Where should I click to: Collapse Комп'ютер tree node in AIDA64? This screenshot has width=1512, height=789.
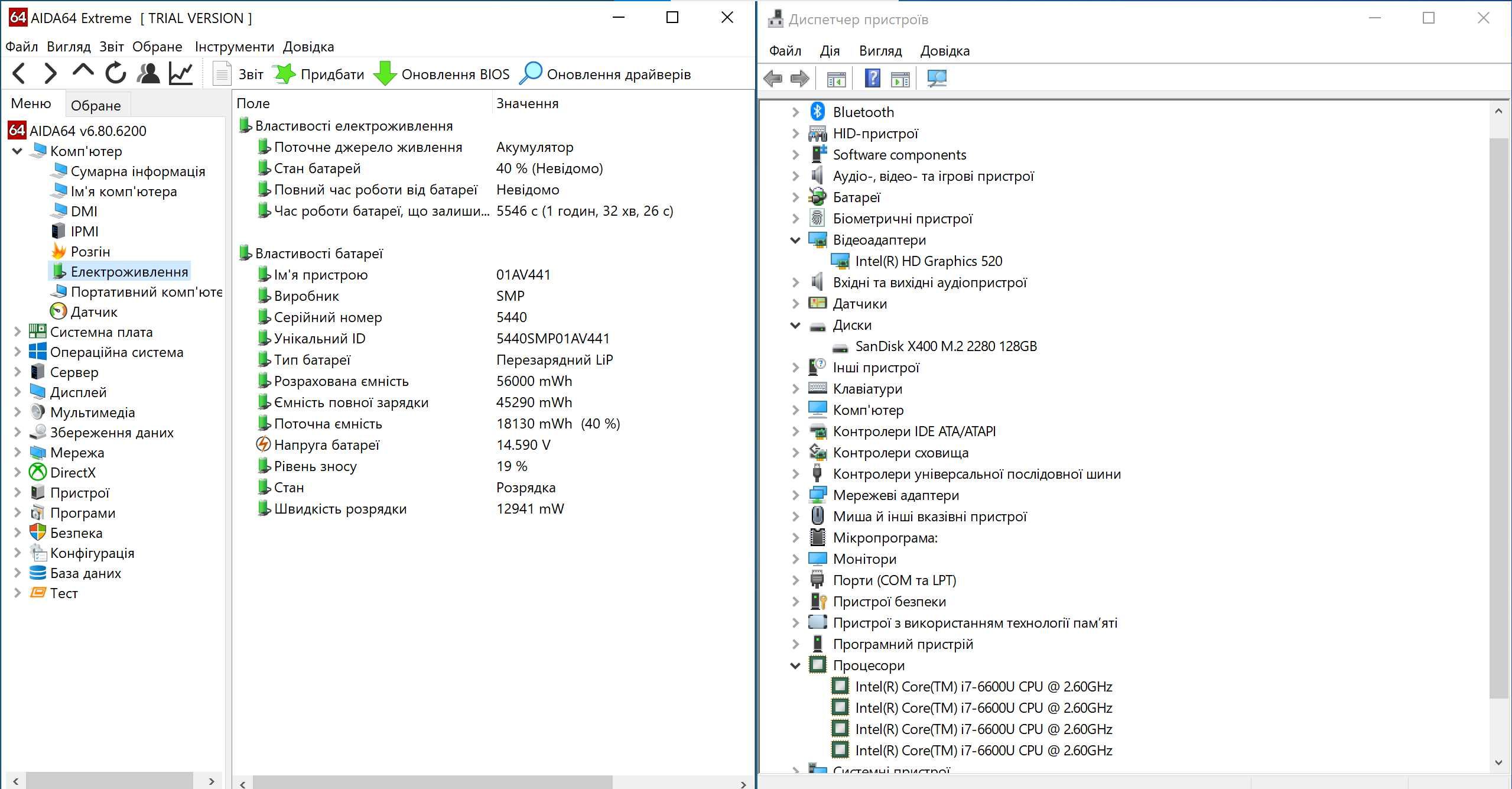[x=17, y=151]
